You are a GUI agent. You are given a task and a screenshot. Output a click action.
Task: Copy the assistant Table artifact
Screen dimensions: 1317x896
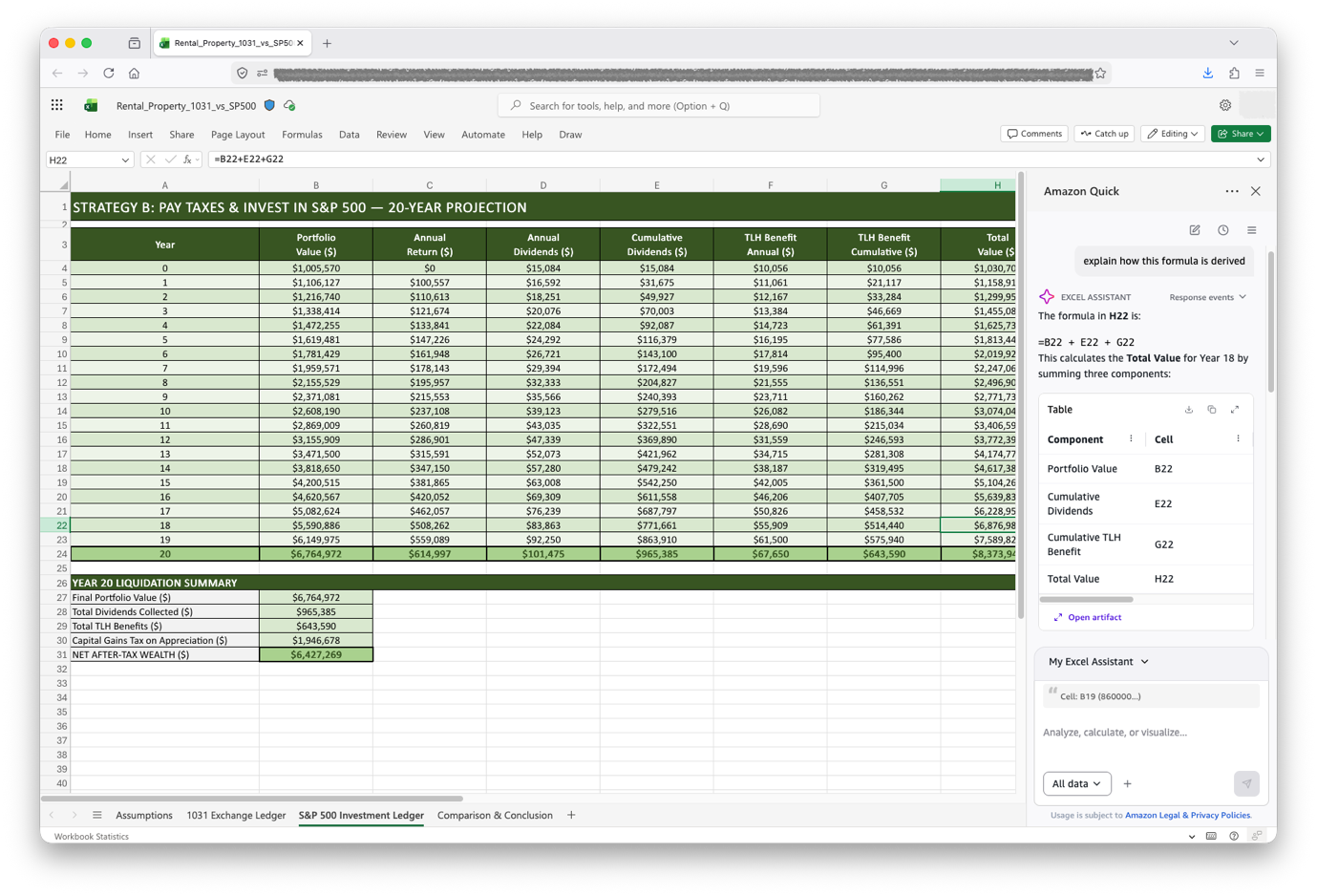[1212, 410]
